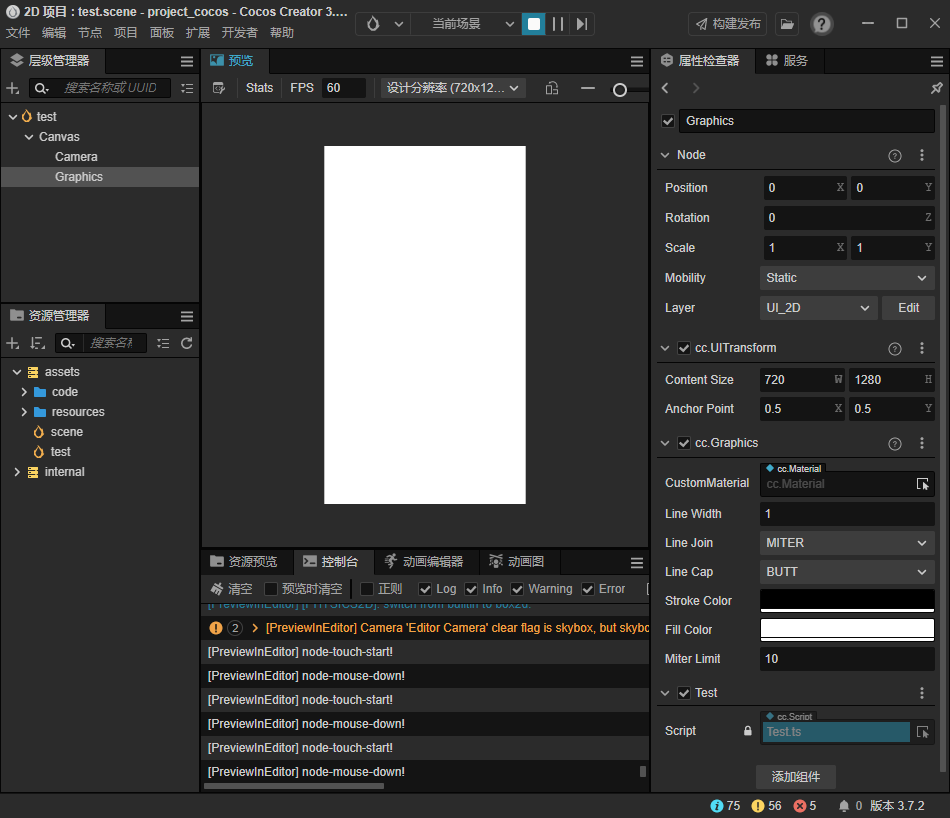Open the design resolution dropdown

tap(454, 88)
